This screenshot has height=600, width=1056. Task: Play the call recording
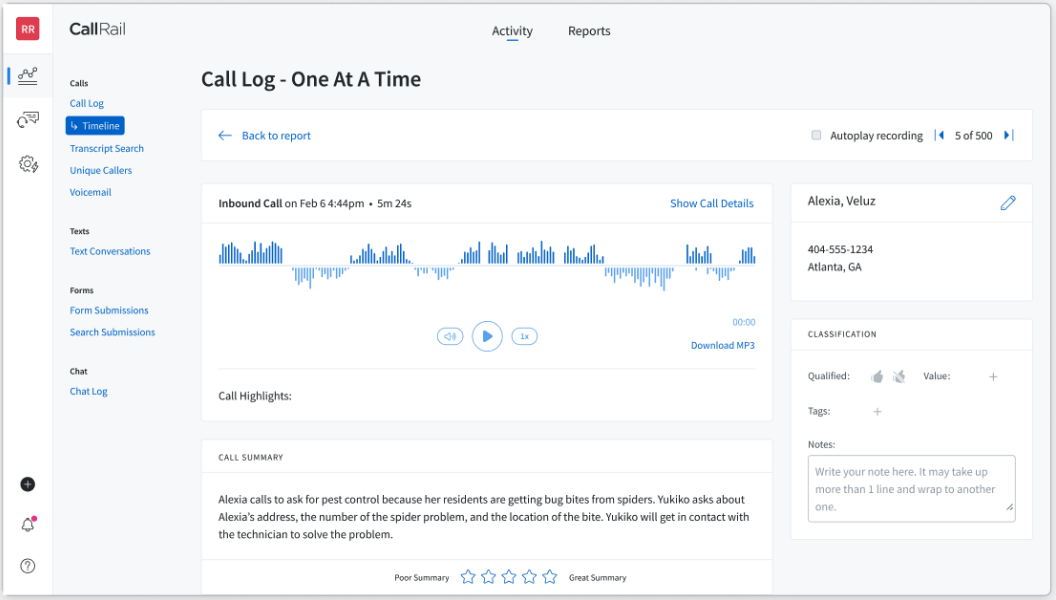coord(487,336)
